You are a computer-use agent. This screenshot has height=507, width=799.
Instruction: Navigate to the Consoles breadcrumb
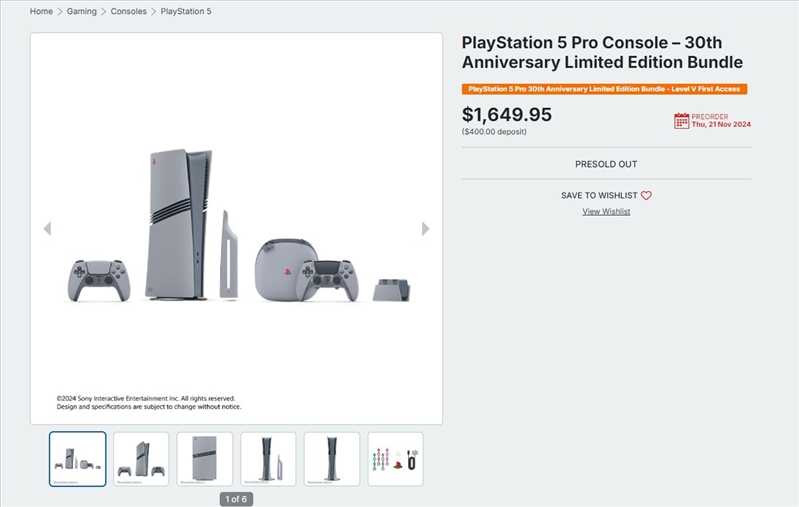(x=129, y=12)
